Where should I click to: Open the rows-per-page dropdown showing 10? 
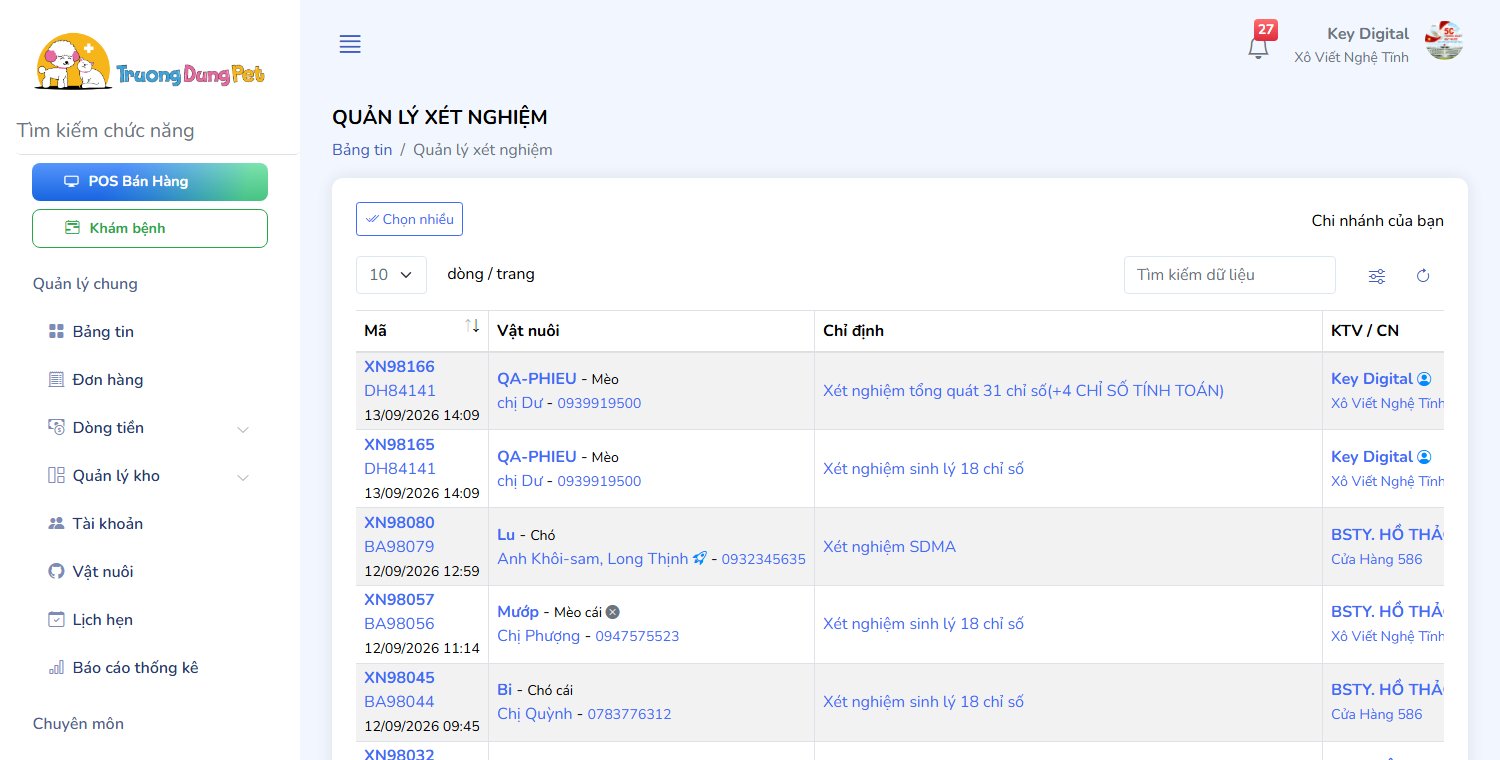(x=391, y=275)
